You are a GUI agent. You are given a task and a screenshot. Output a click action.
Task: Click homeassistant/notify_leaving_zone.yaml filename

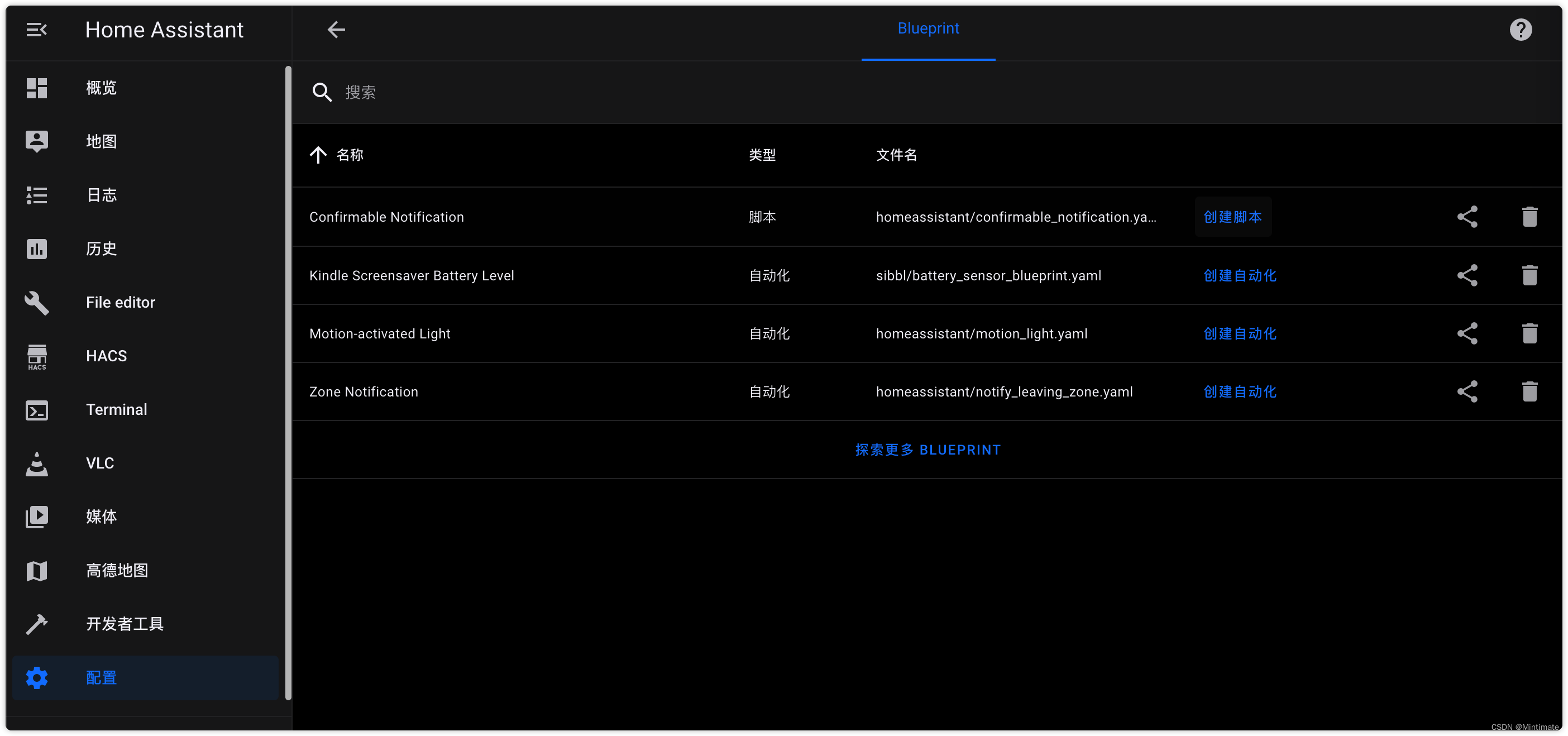[x=1005, y=391]
